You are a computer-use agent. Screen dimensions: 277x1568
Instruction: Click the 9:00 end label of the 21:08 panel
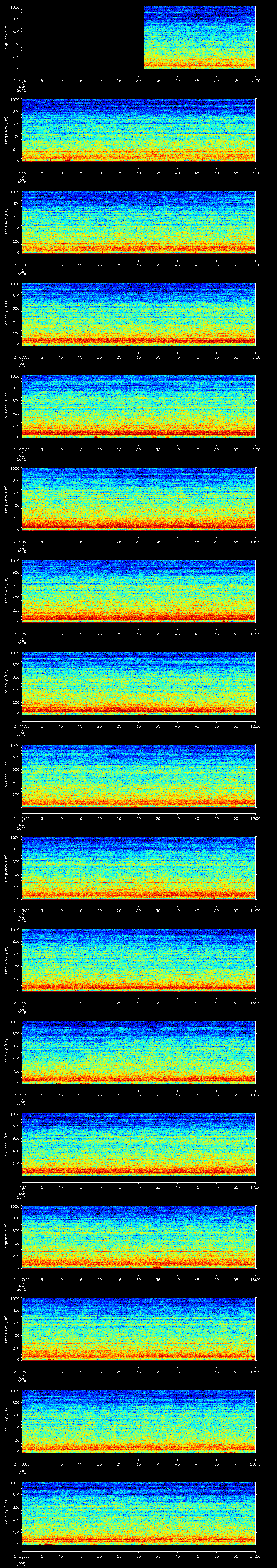(x=256, y=449)
